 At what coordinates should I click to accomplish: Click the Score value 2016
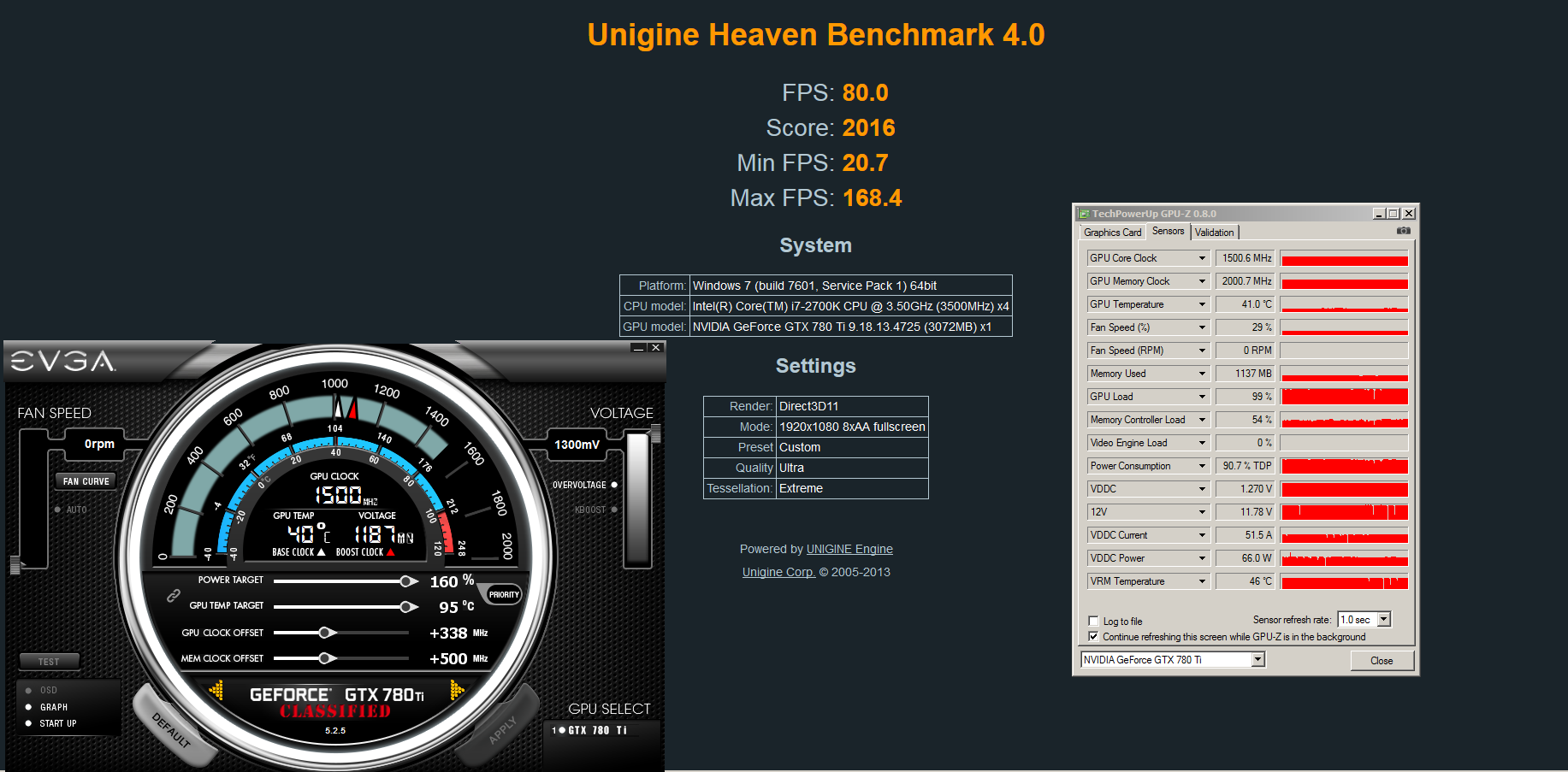(x=868, y=128)
